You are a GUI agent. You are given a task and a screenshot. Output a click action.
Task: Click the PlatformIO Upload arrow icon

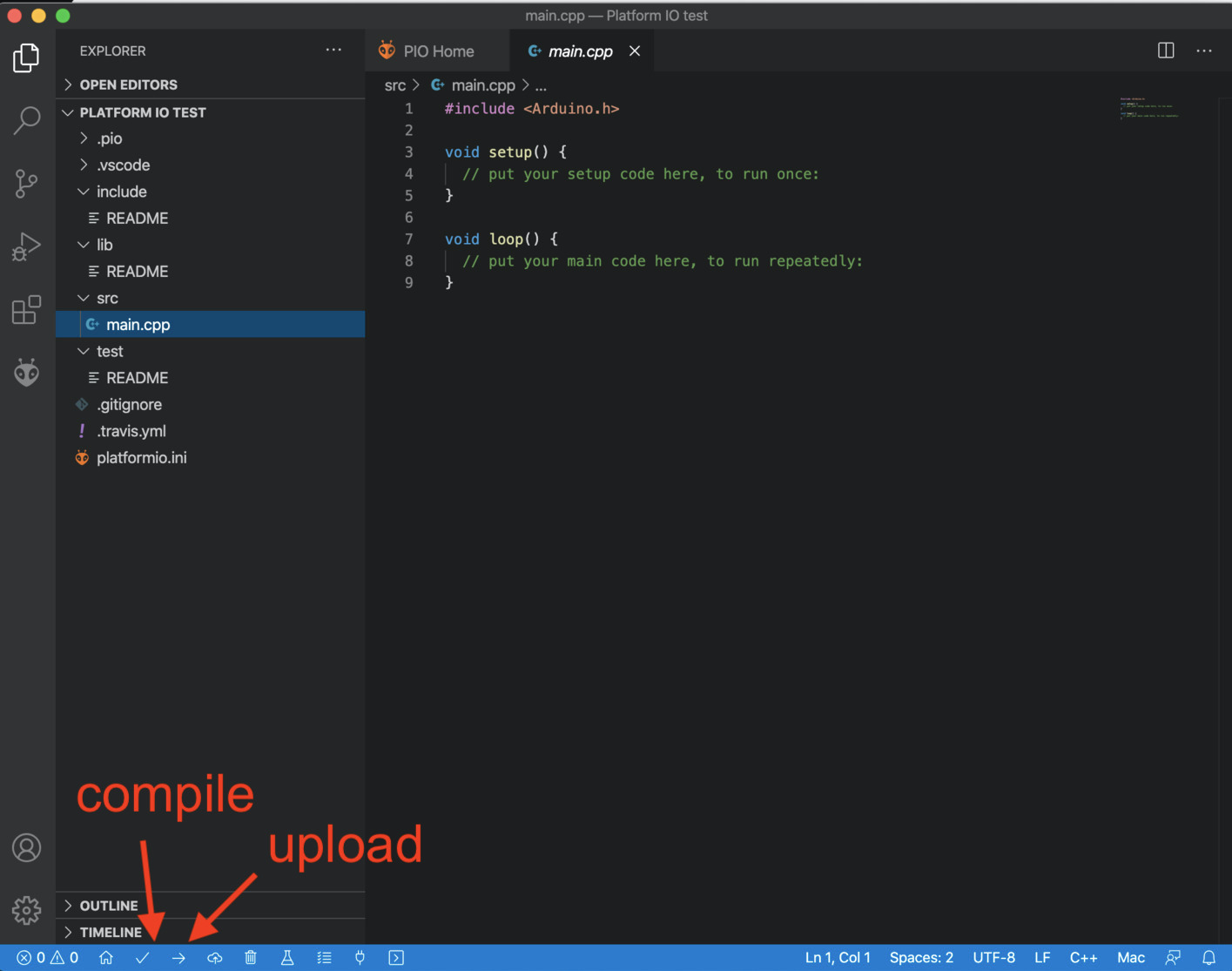pyautogui.click(x=178, y=957)
